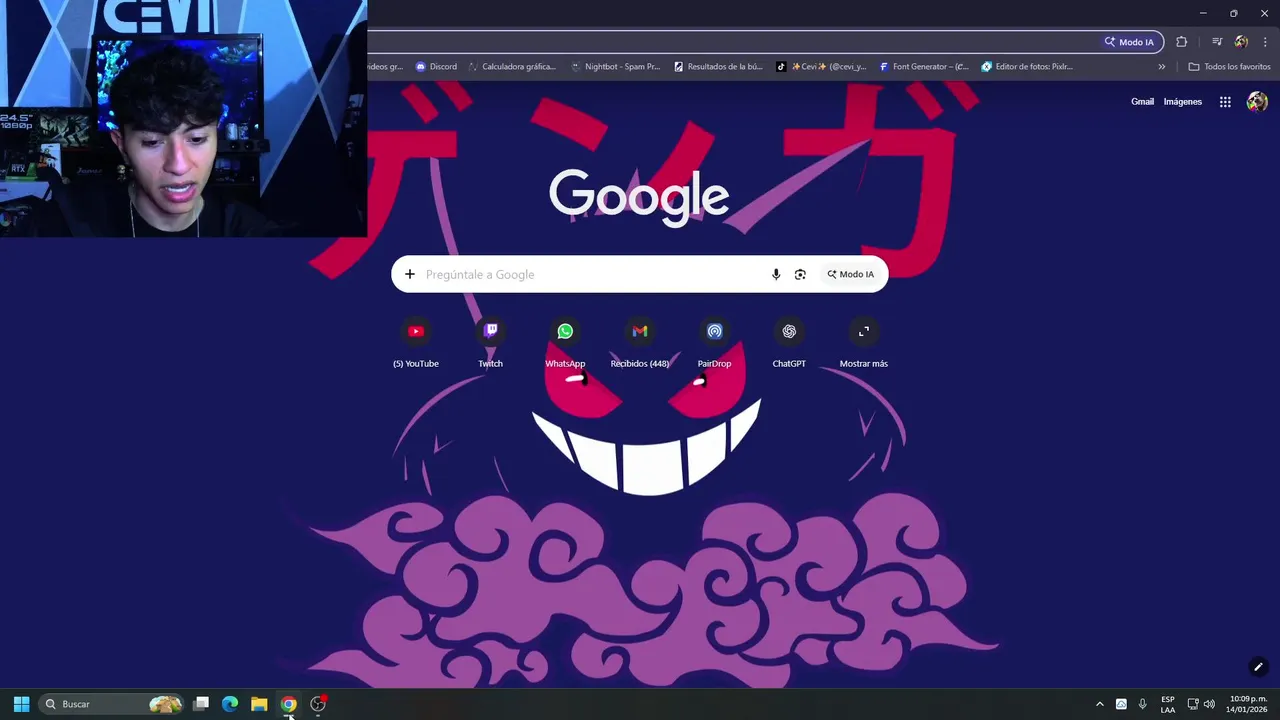The image size is (1280, 720).
Task: Open the network status tray icon
Action: 1192,704
